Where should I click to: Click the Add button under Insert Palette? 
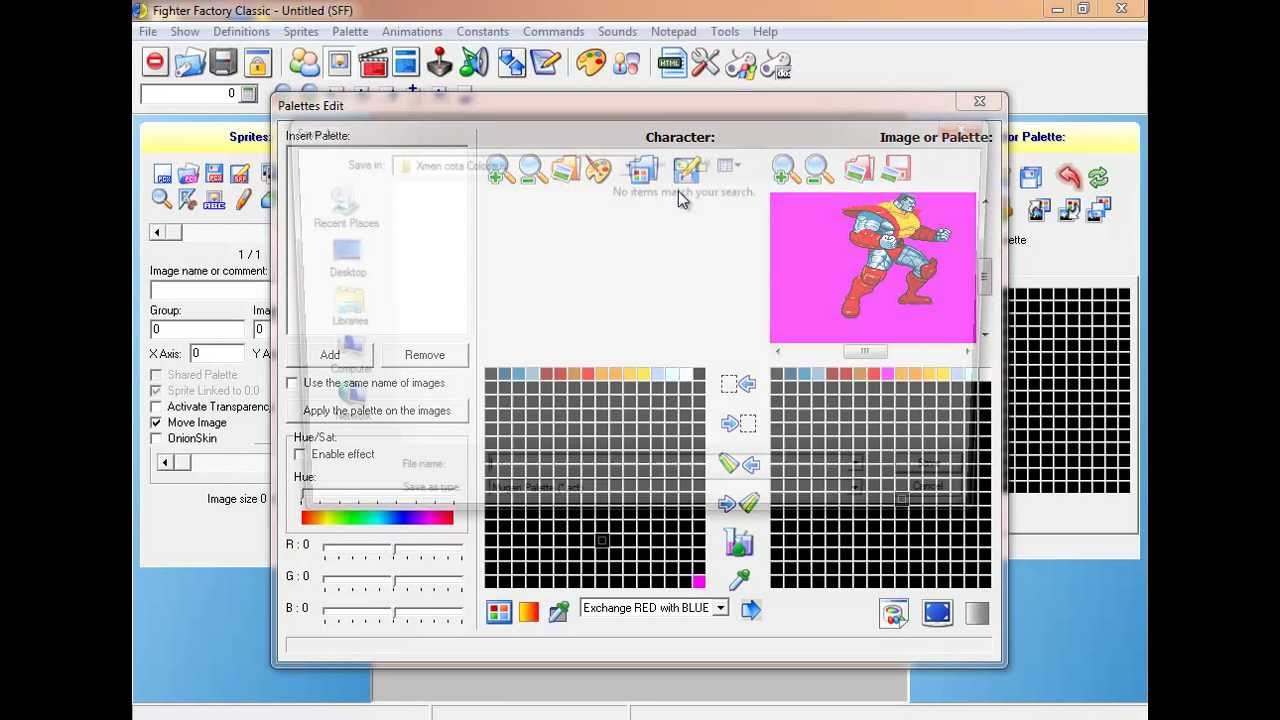tap(330, 355)
